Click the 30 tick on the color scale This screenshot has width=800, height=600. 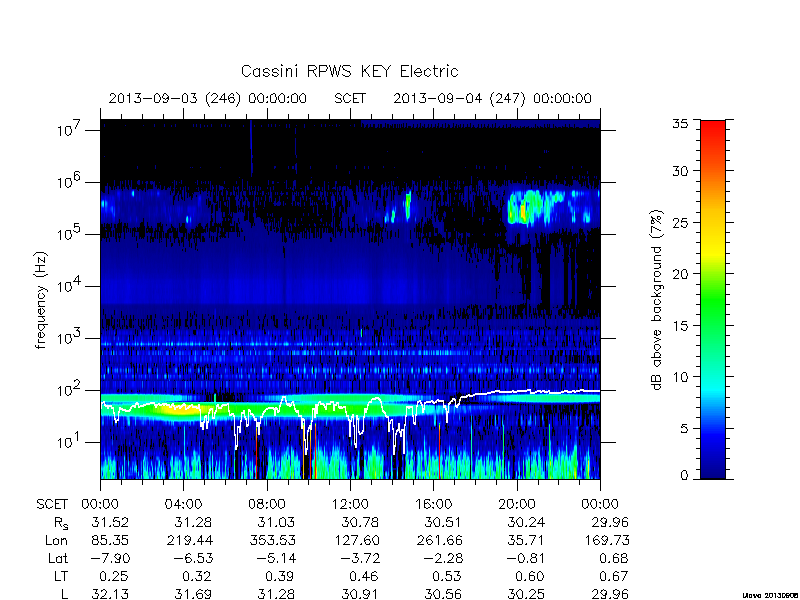(680, 171)
